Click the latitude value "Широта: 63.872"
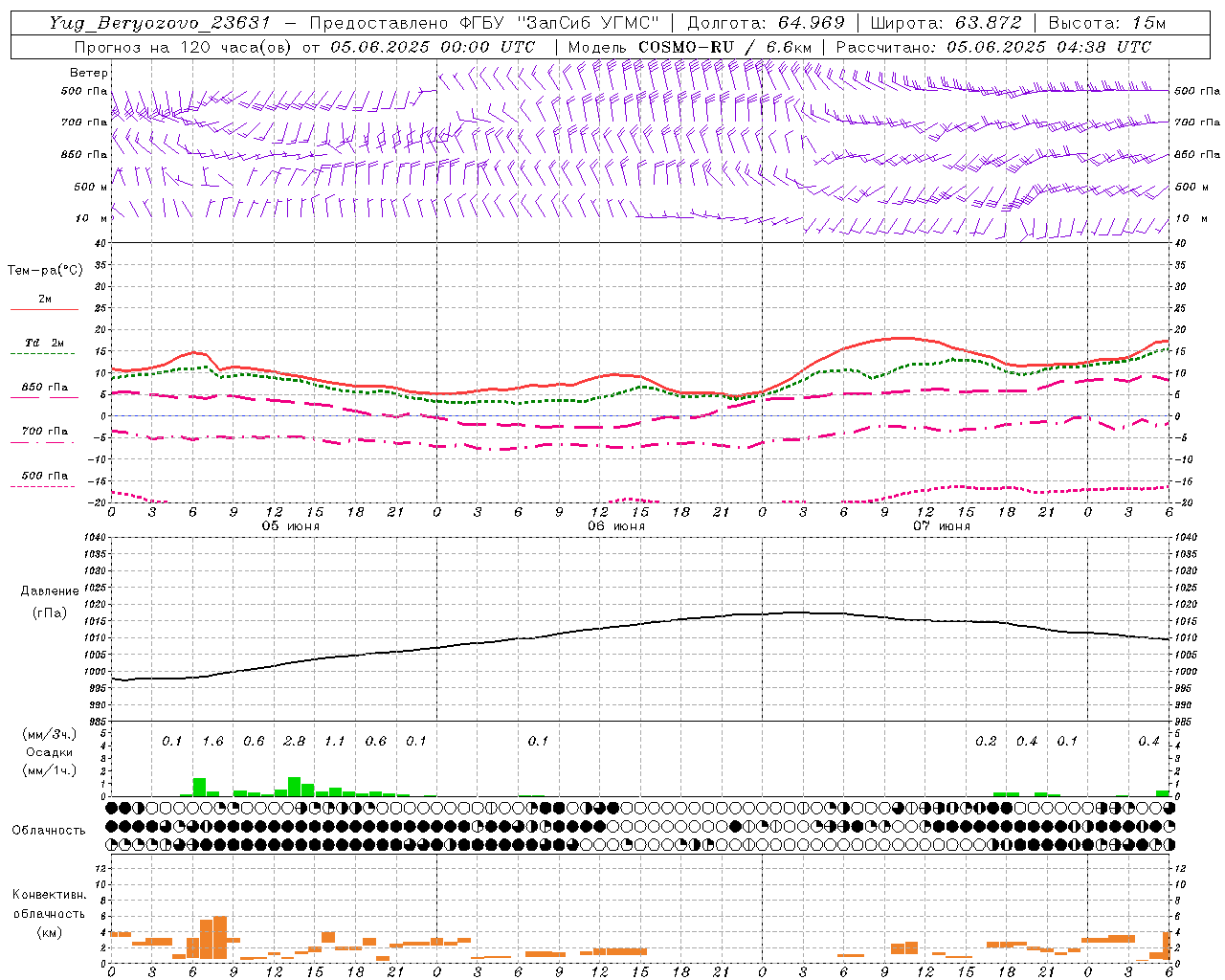The height and width of the screenshot is (980, 1225). pos(947,23)
